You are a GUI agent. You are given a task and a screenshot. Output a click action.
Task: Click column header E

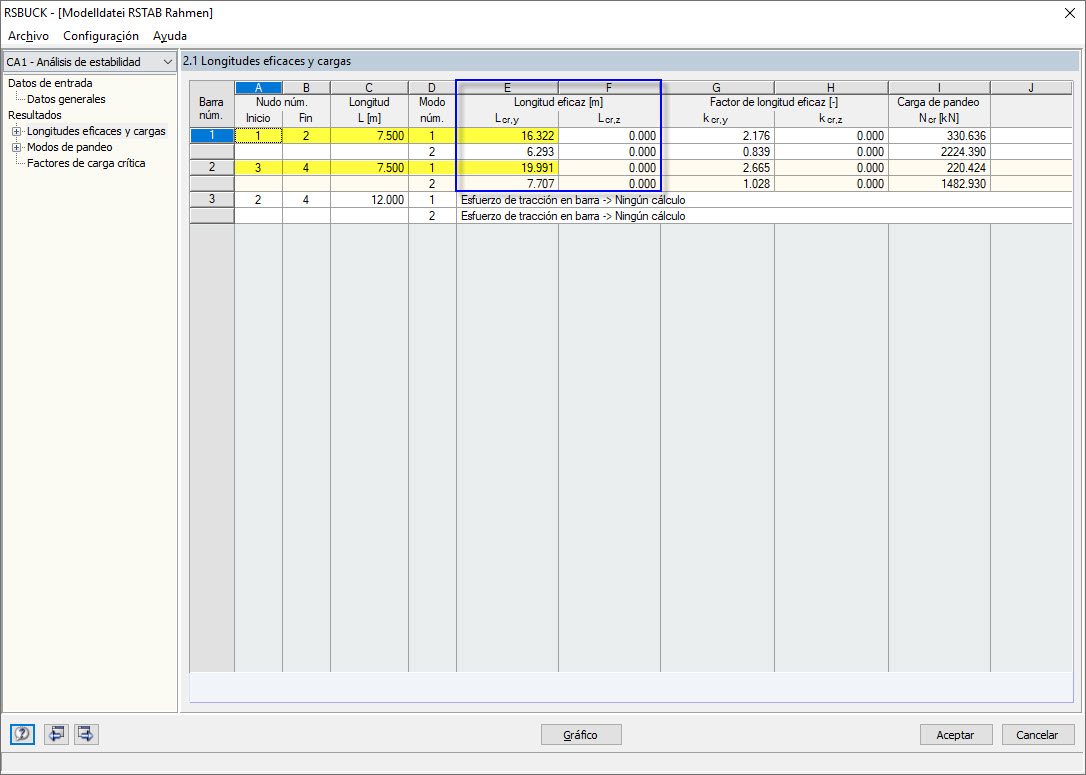pyautogui.click(x=507, y=87)
